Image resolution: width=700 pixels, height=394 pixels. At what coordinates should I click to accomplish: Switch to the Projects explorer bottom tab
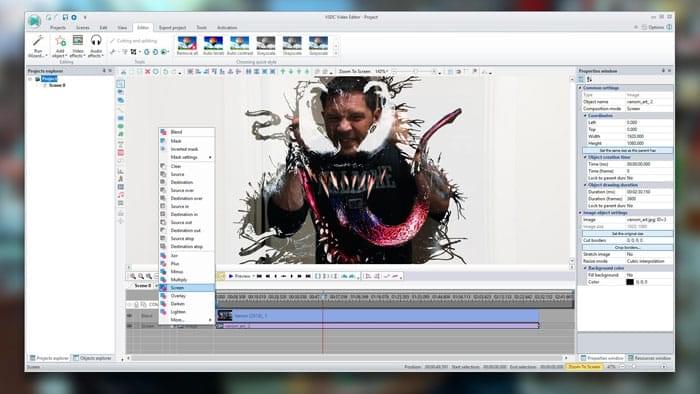click(x=49, y=358)
